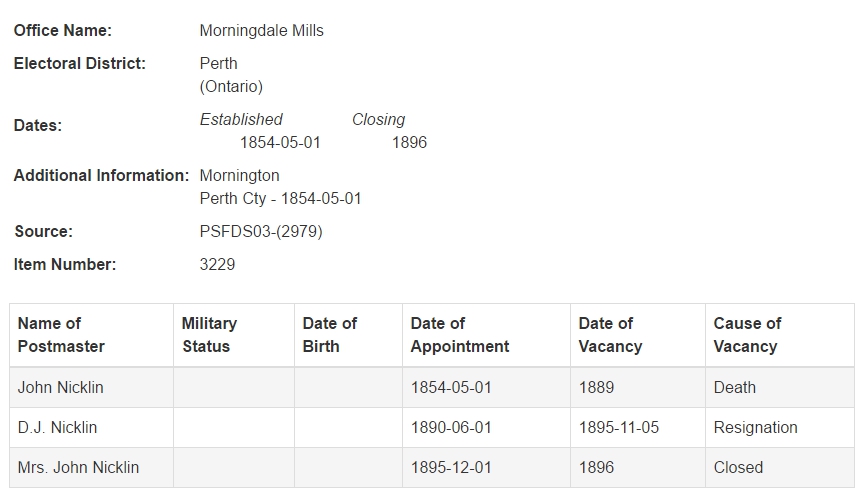Click the Military Status column header
The width and height of the screenshot is (857, 496).
[x=234, y=335]
